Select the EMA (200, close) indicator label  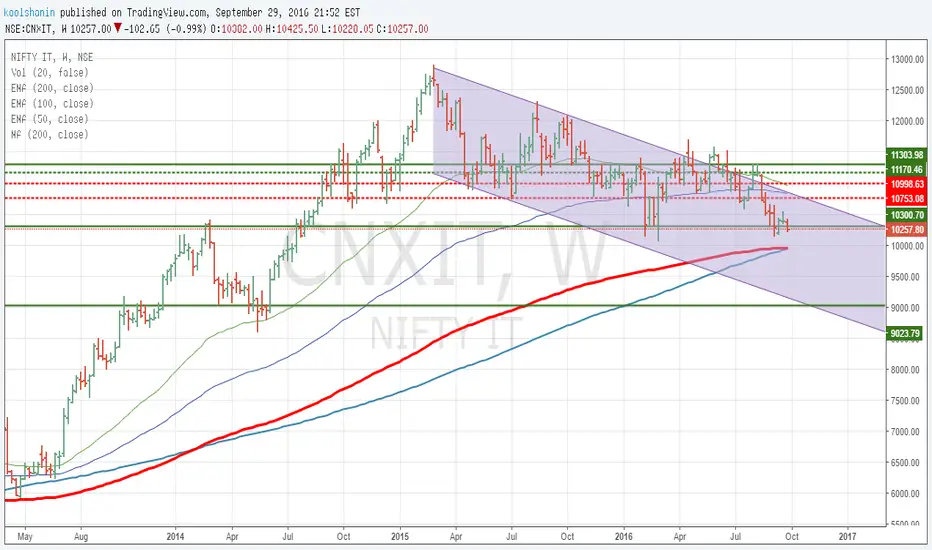tap(52, 88)
